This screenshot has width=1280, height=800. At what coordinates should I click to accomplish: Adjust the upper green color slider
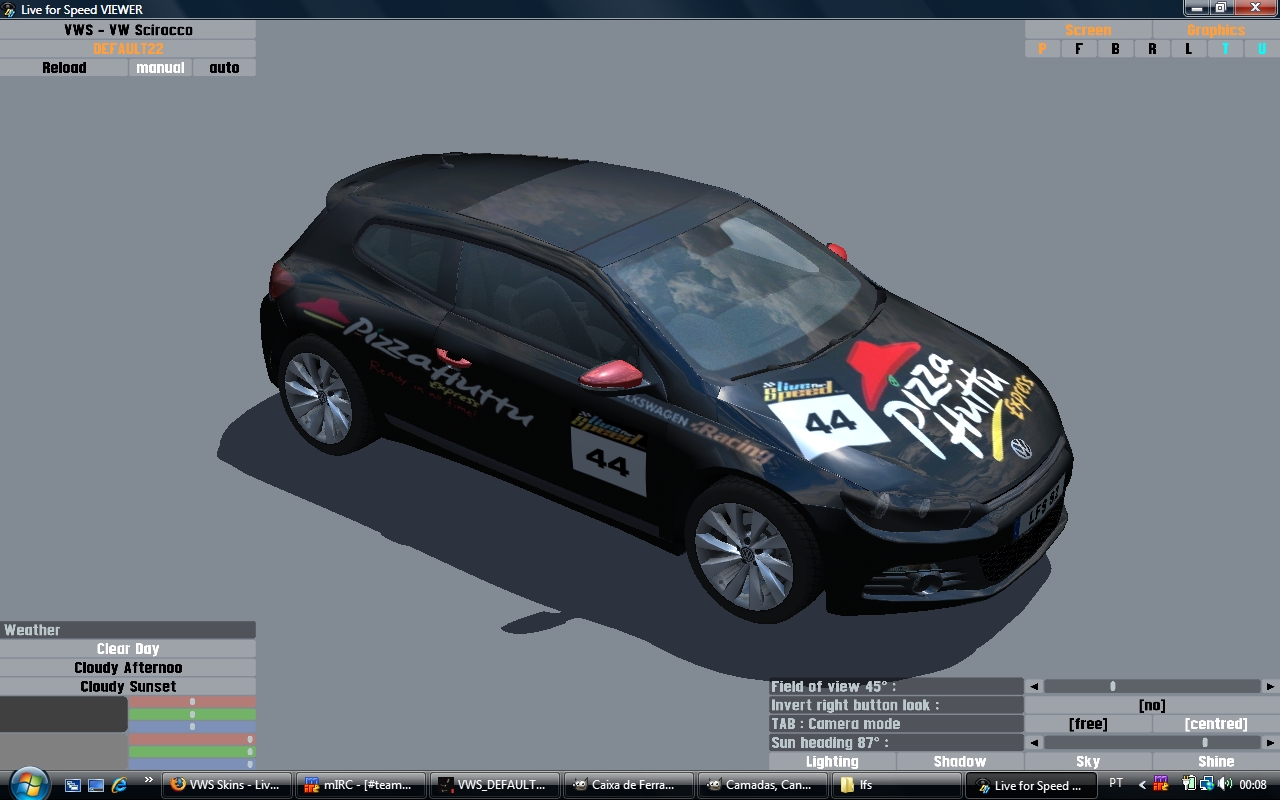click(x=192, y=714)
